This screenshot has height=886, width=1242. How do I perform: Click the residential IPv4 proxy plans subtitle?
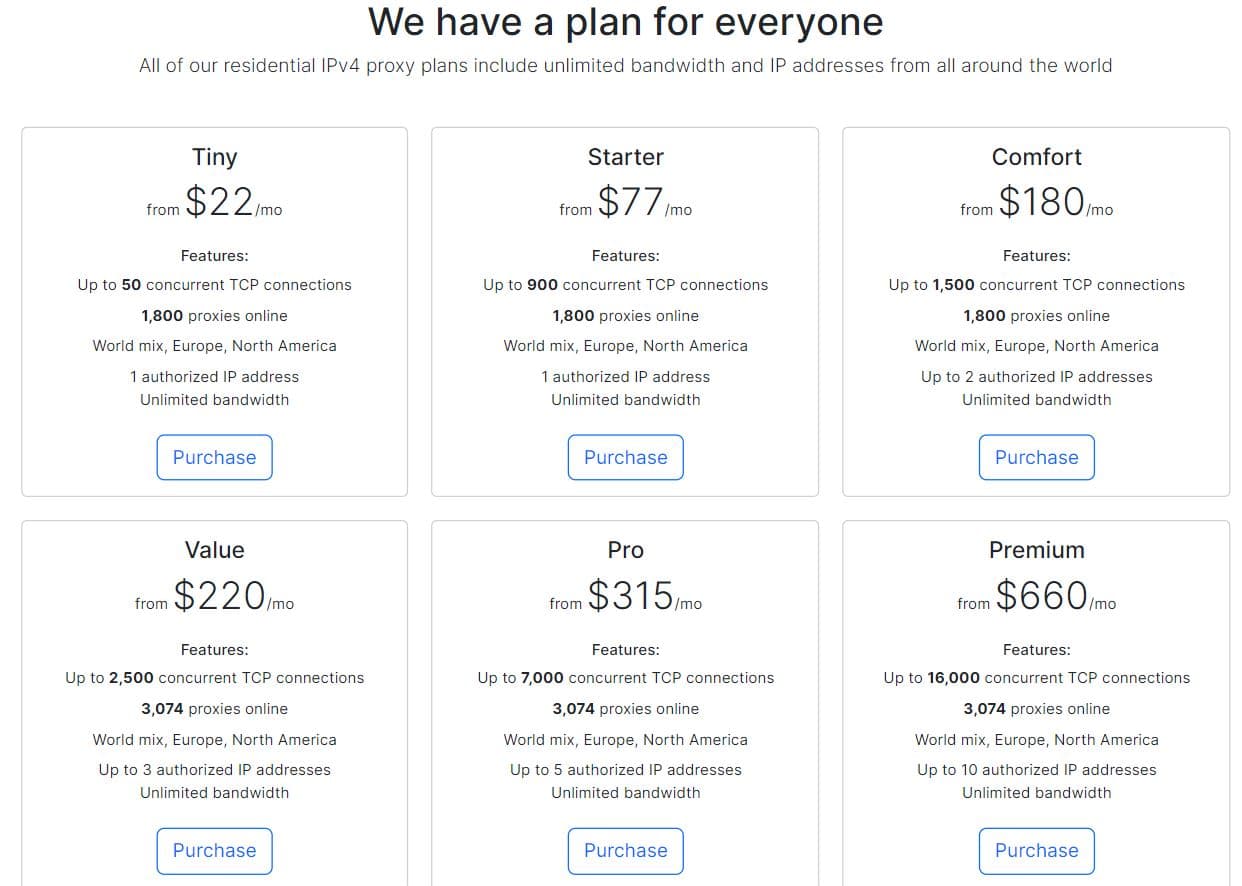[625, 66]
